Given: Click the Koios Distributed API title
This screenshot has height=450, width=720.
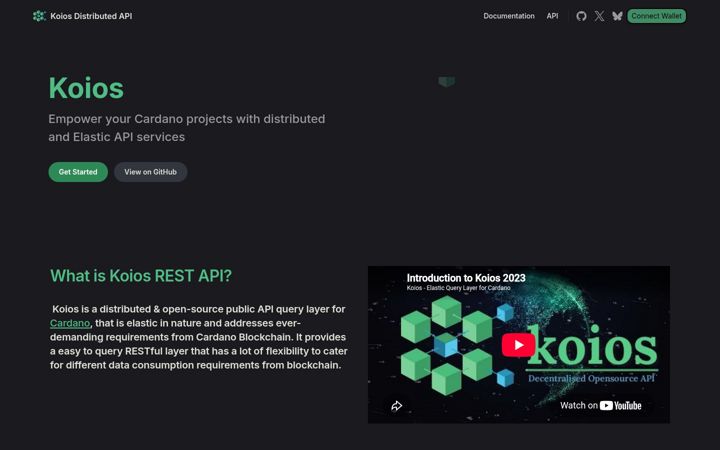Looking at the screenshot, I should (91, 16).
